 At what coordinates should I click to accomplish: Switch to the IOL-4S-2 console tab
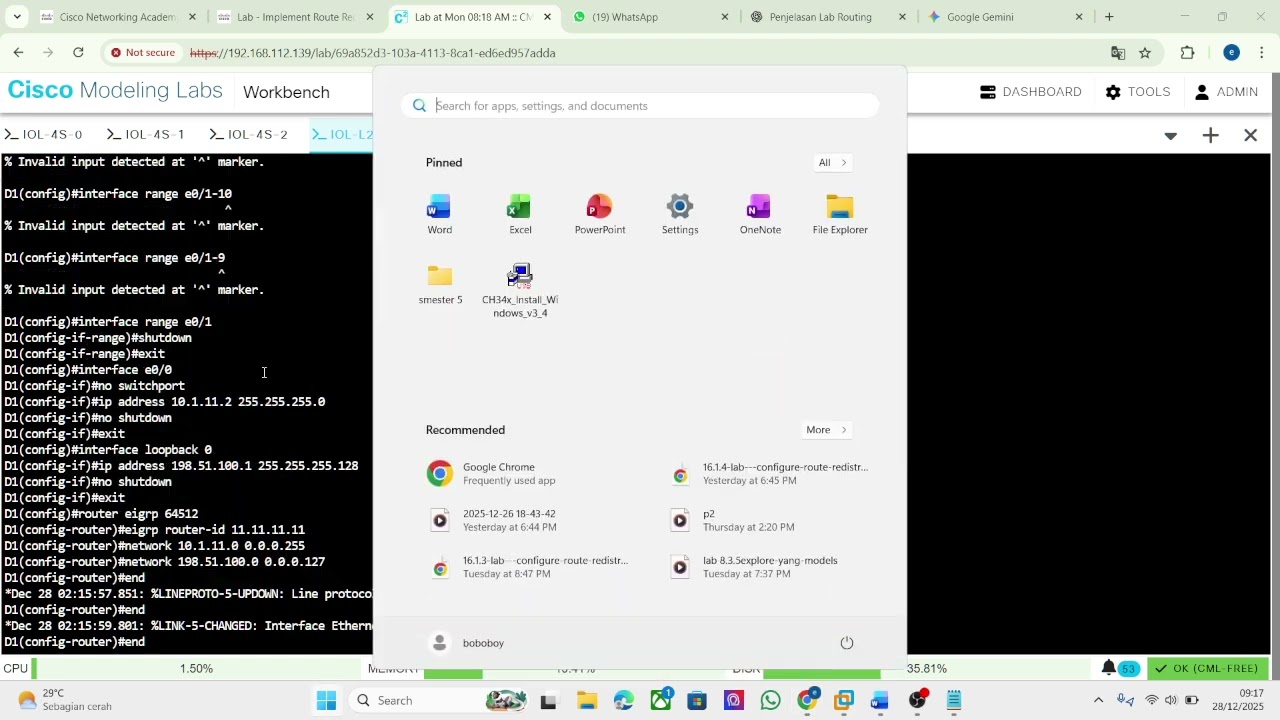pos(249,134)
